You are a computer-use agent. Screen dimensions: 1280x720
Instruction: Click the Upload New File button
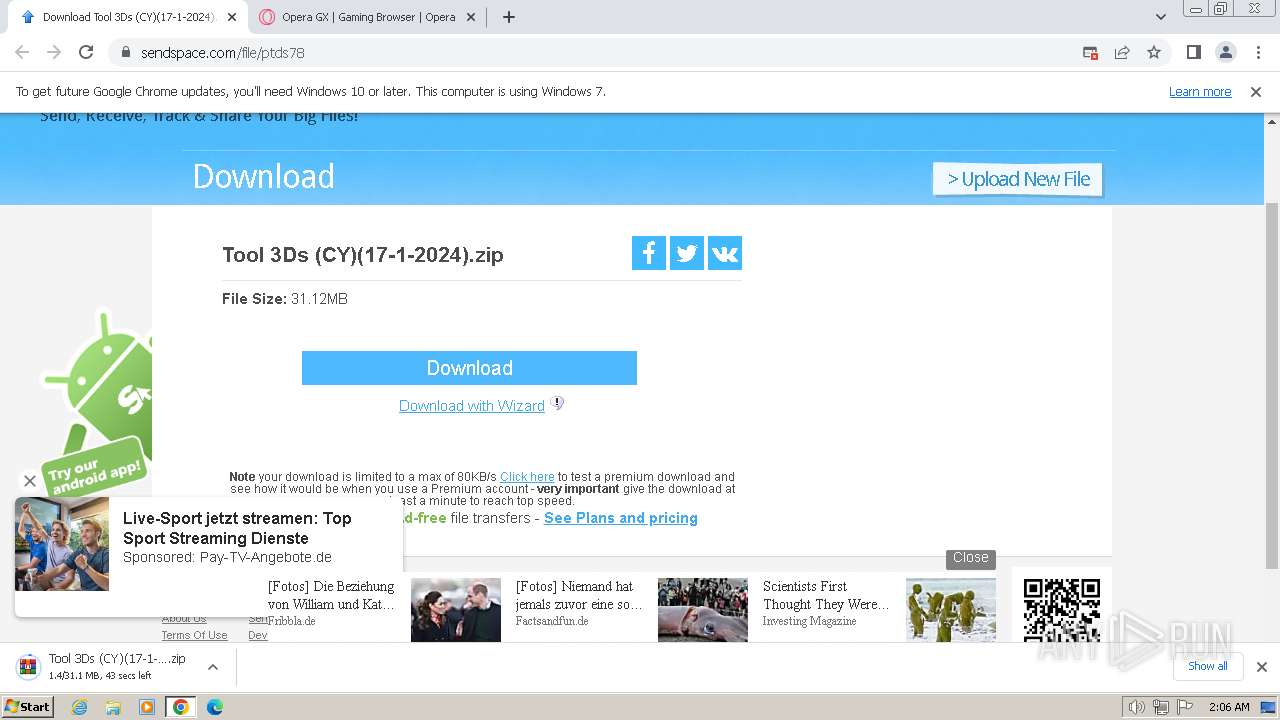[x=1018, y=179]
